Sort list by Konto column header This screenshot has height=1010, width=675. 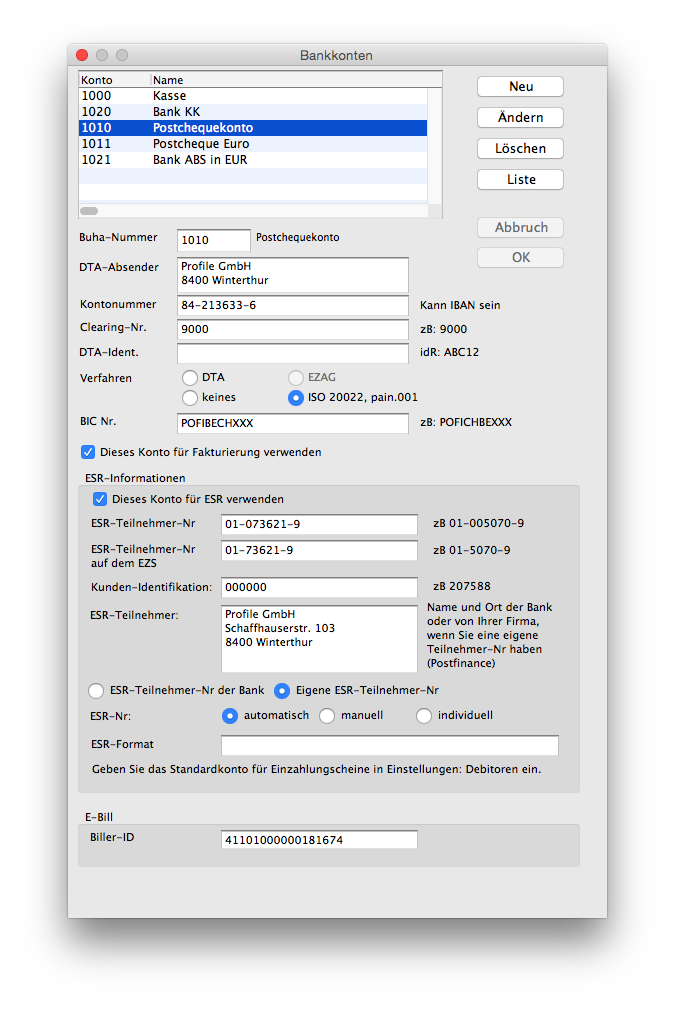(x=113, y=80)
